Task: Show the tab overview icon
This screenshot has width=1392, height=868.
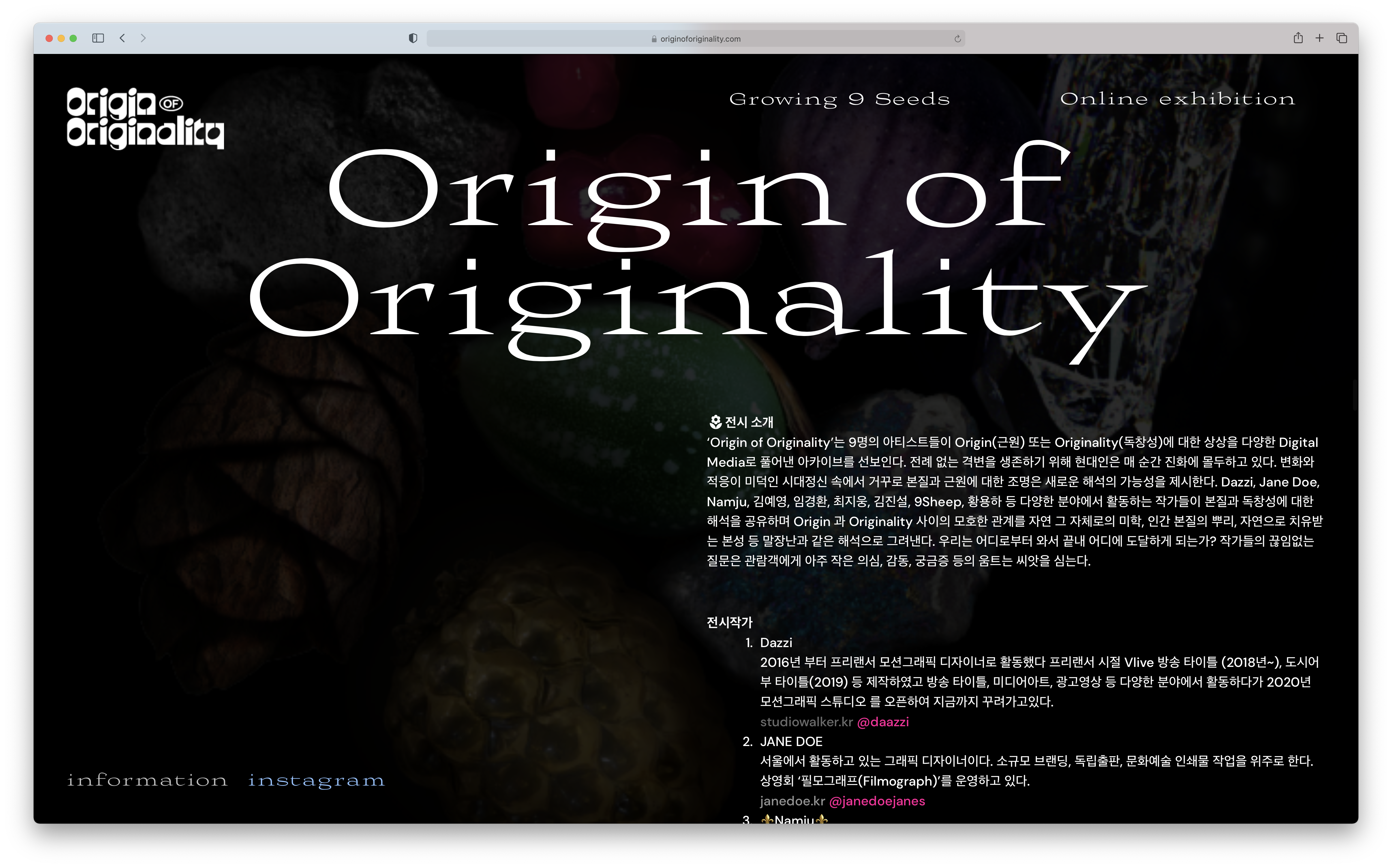Action: 1341,38
